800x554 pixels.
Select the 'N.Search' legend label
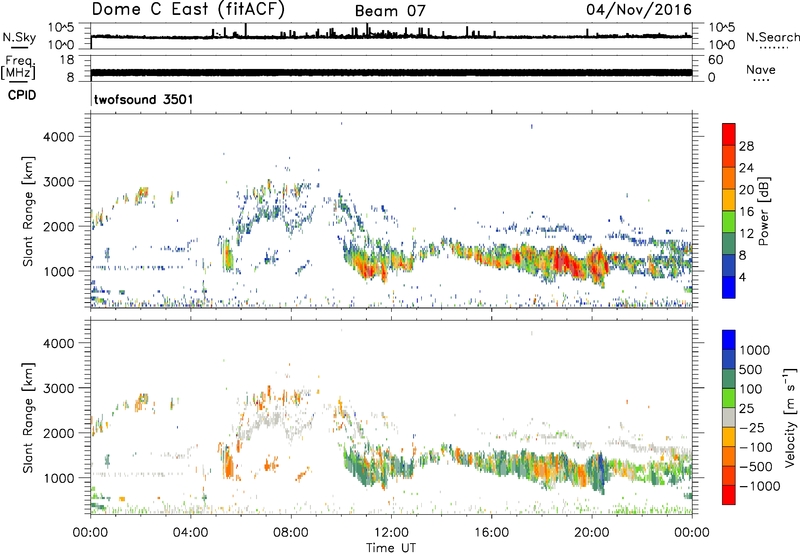pos(772,37)
